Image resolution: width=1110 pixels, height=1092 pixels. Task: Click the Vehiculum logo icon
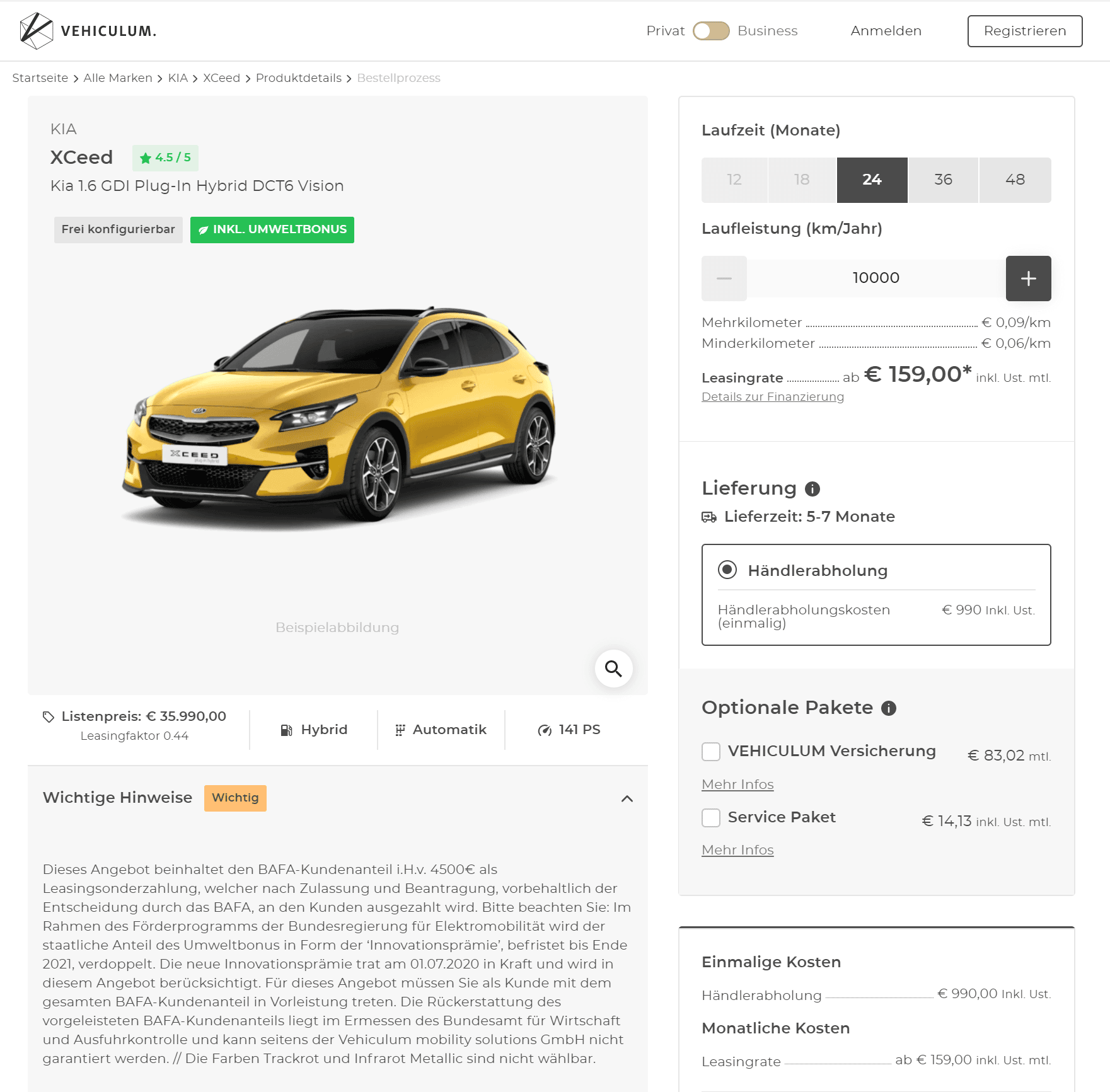(36, 31)
